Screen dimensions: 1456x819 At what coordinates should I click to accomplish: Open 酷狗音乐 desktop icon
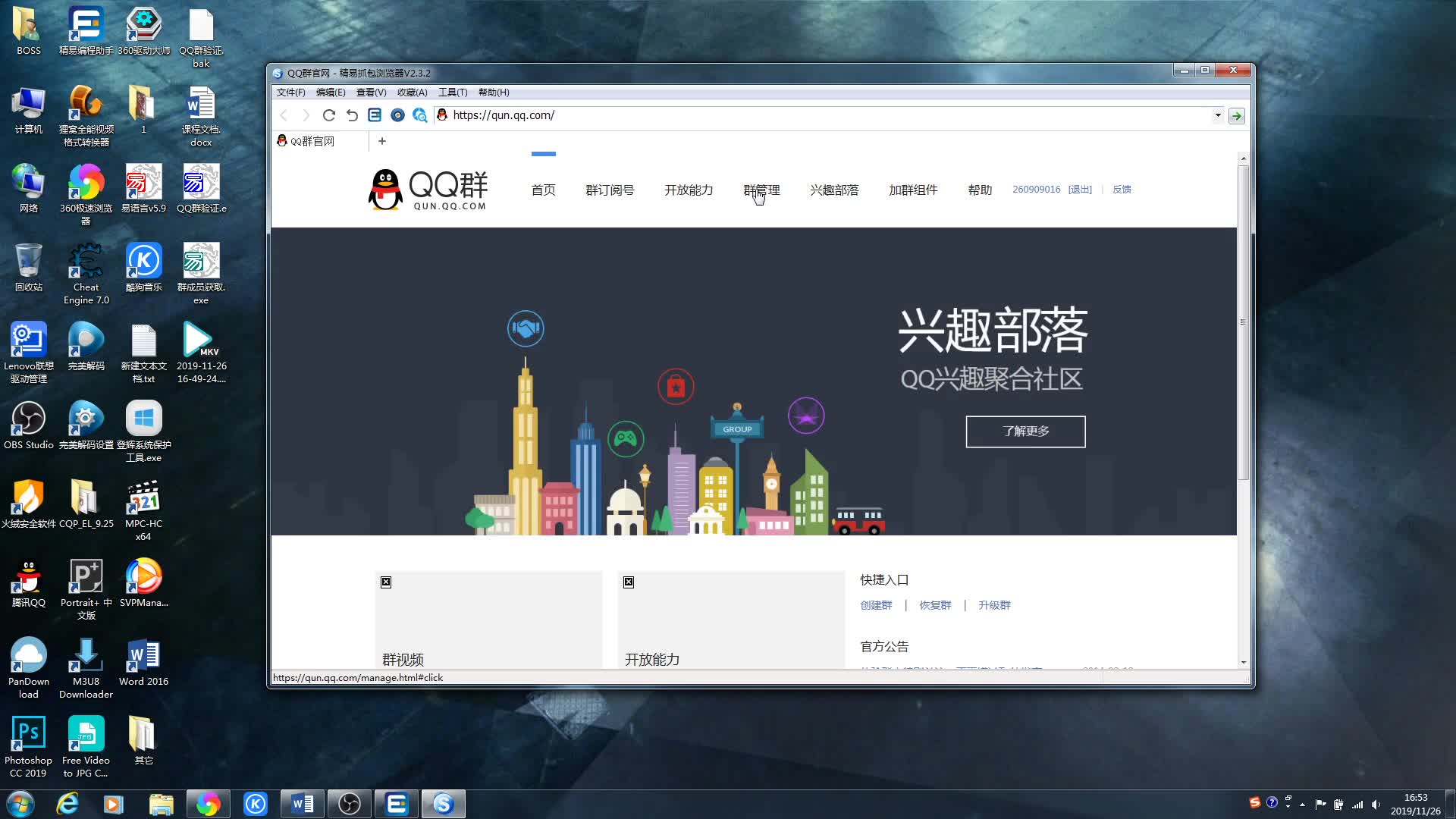[144, 268]
